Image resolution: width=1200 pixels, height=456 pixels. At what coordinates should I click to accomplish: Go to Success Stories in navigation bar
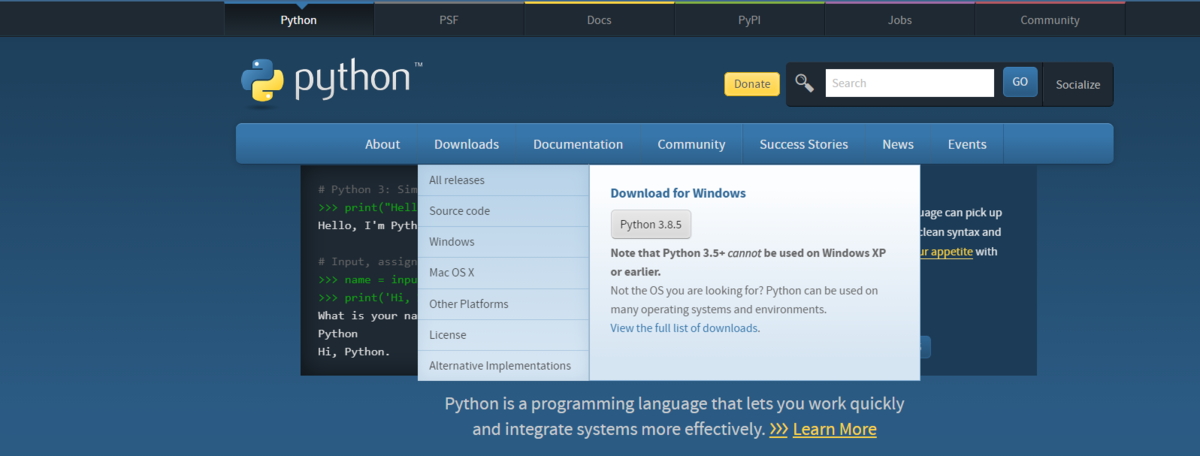click(x=803, y=144)
